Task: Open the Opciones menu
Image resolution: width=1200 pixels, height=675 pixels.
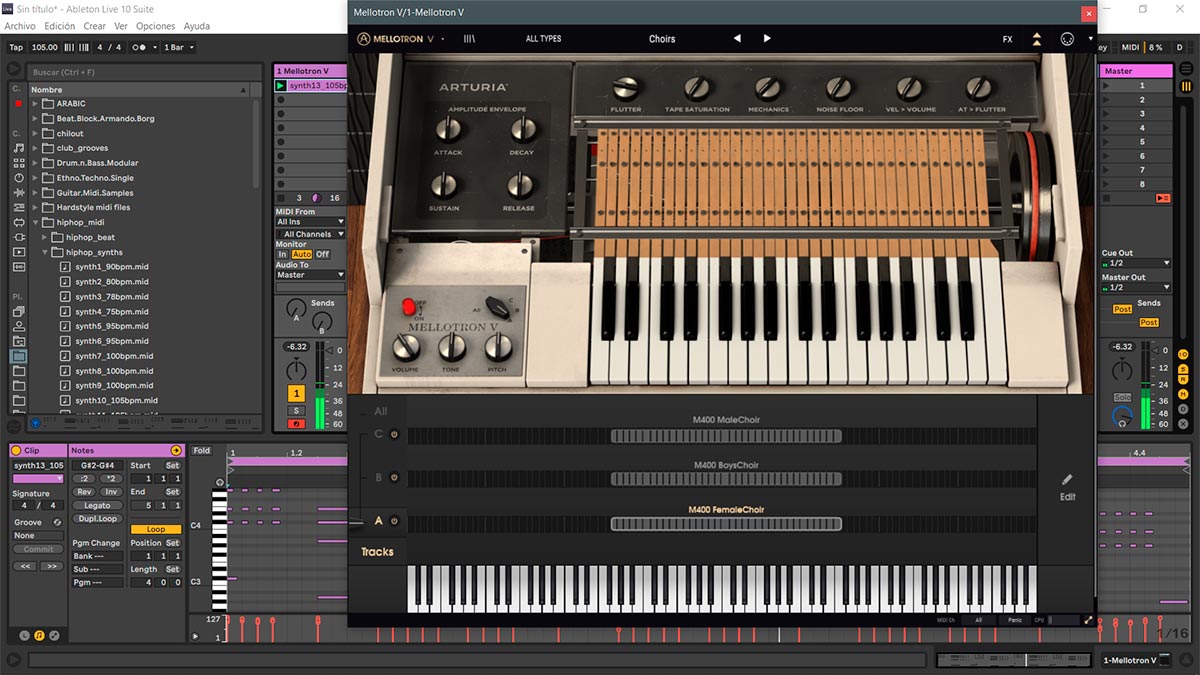Action: pyautogui.click(x=155, y=26)
